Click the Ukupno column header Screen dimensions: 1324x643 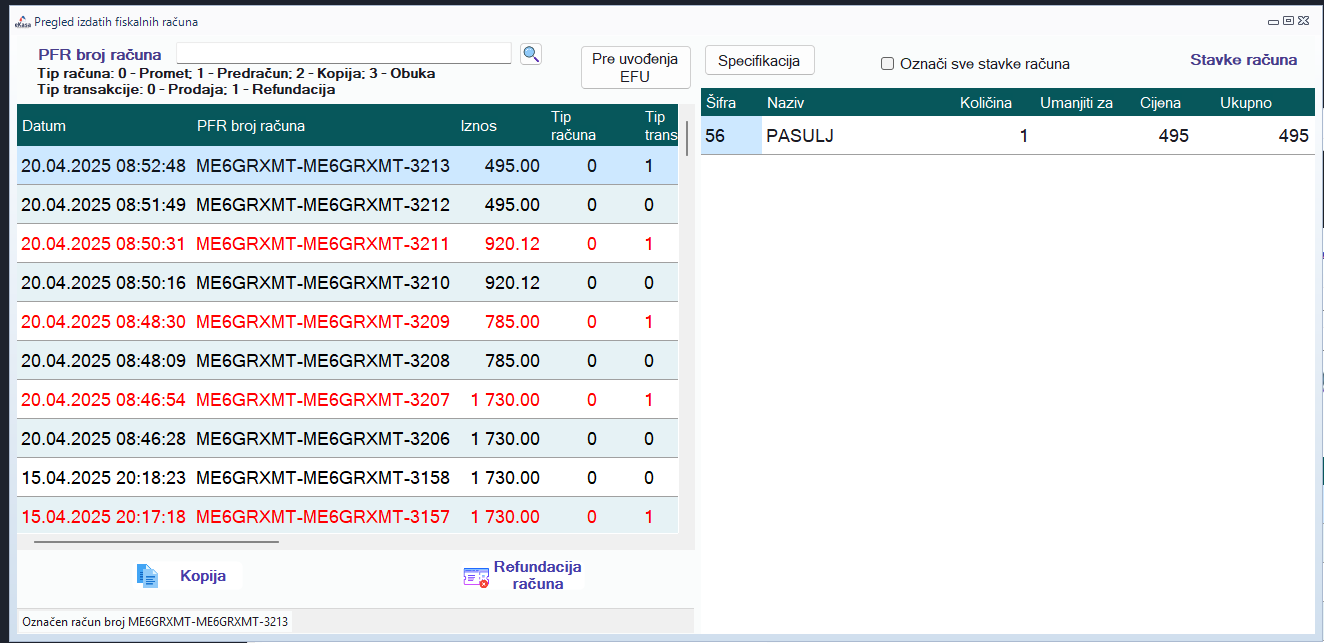click(1246, 102)
